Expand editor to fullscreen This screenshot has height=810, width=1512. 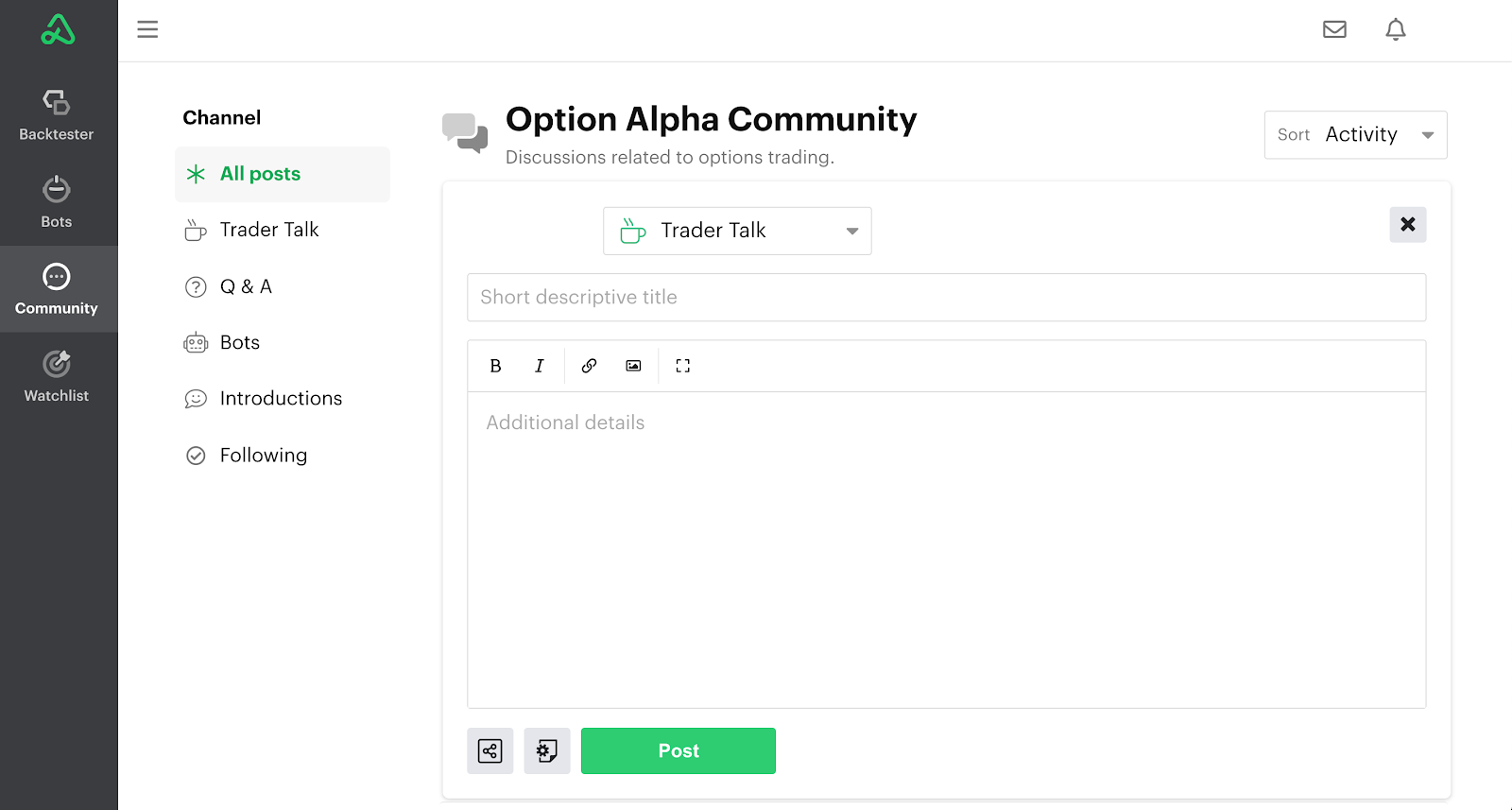tap(683, 366)
